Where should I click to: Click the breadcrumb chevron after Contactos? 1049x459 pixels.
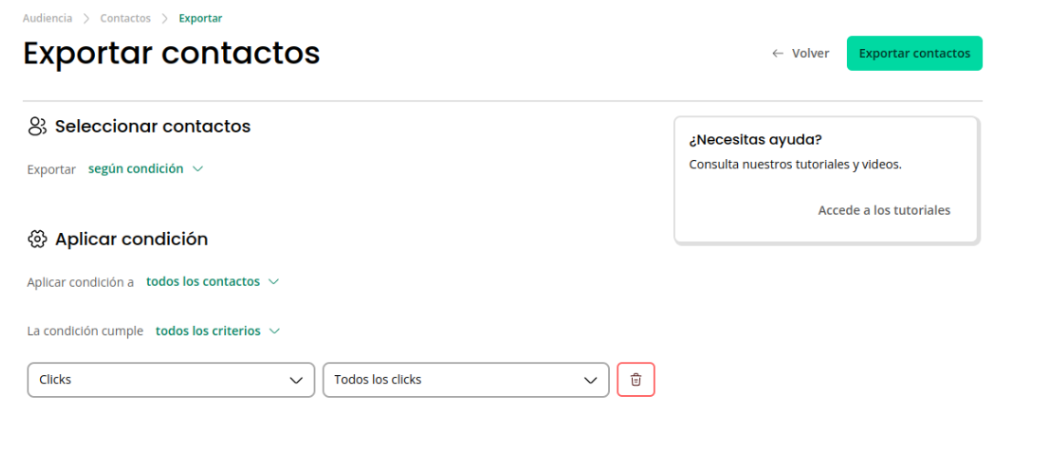tap(165, 19)
